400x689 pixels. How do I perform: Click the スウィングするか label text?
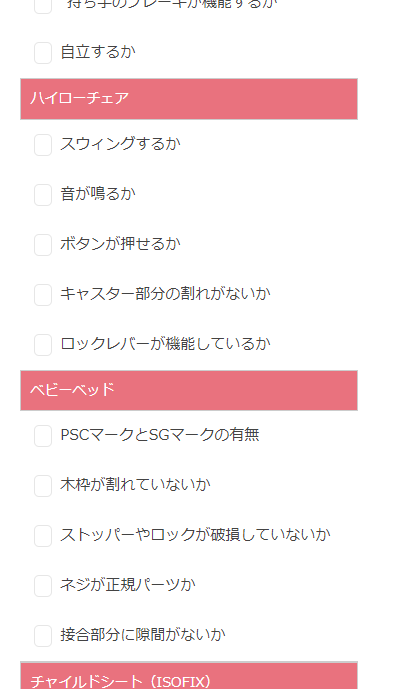click(x=120, y=144)
